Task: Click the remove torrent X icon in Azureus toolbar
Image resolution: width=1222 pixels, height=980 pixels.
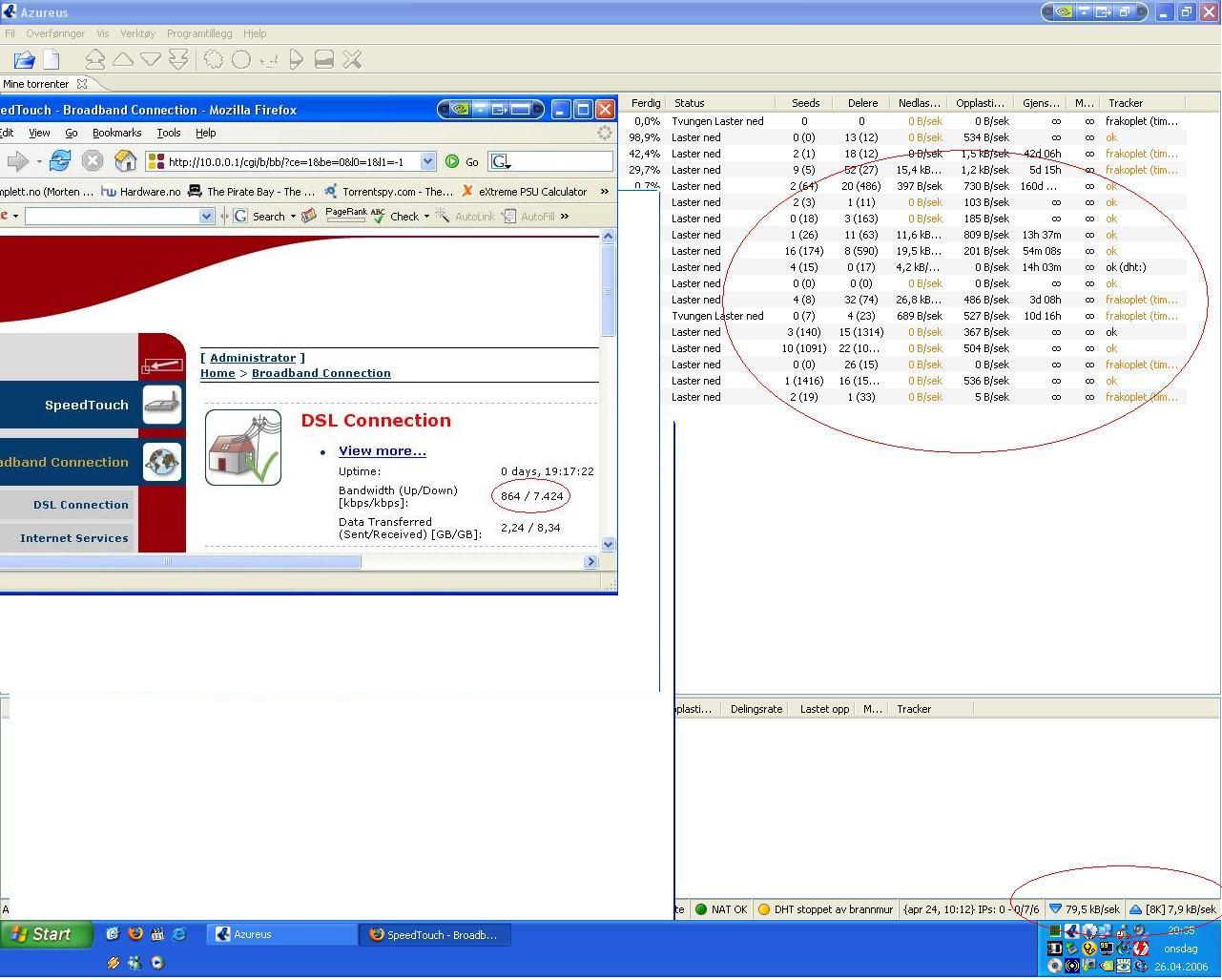Action: click(352, 60)
